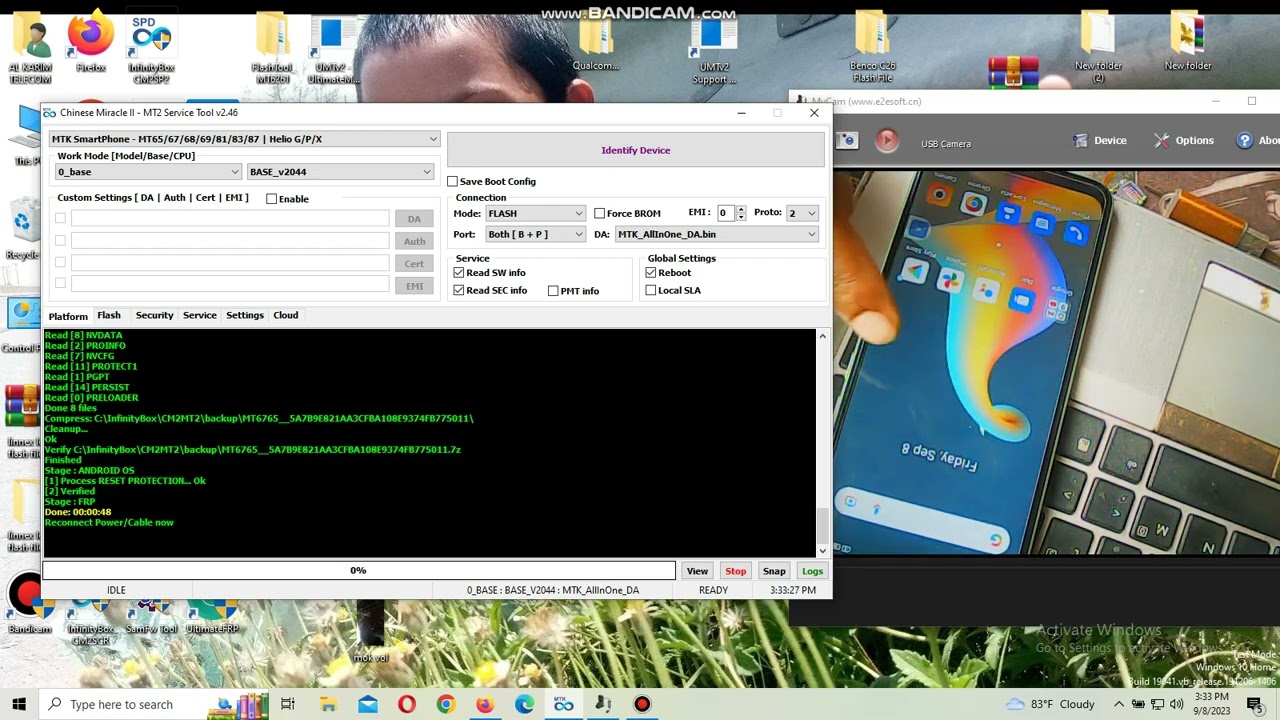Open UMTv2 Support desktop shortcut

713,48
